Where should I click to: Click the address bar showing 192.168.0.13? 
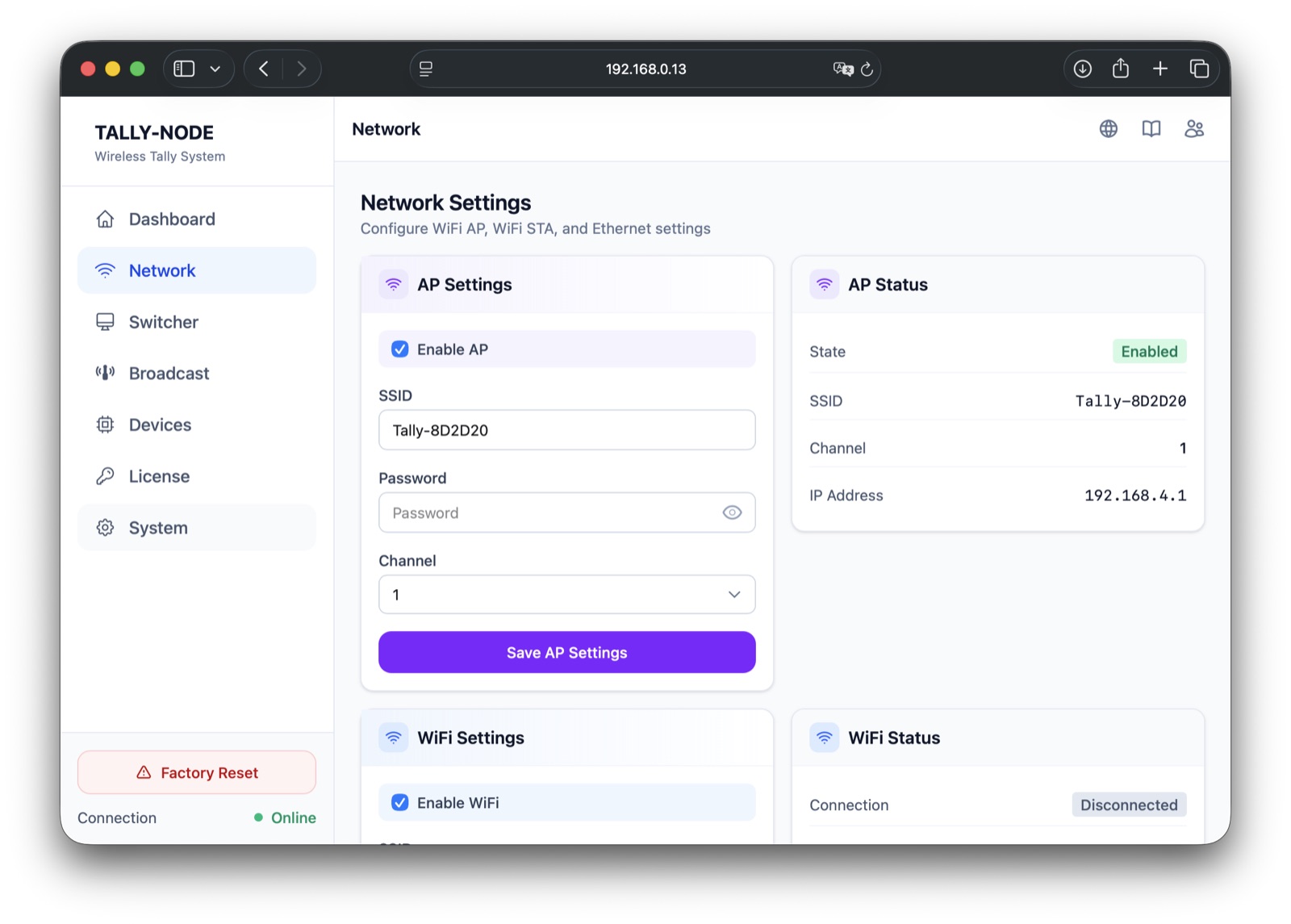(645, 69)
